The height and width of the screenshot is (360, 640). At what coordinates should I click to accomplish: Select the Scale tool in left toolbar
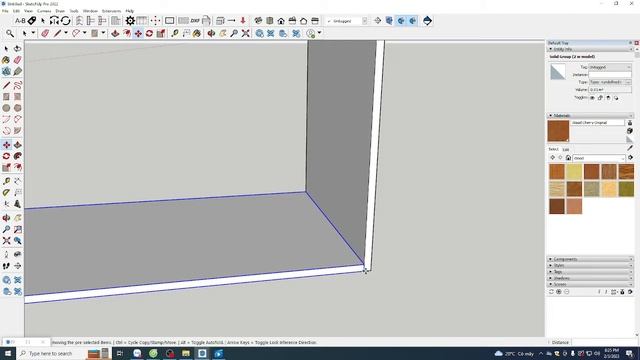coord(7,167)
